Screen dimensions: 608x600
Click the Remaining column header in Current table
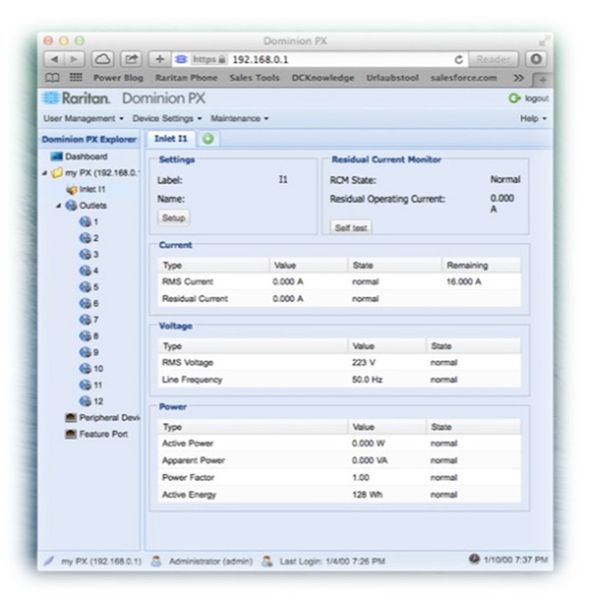[x=481, y=265]
